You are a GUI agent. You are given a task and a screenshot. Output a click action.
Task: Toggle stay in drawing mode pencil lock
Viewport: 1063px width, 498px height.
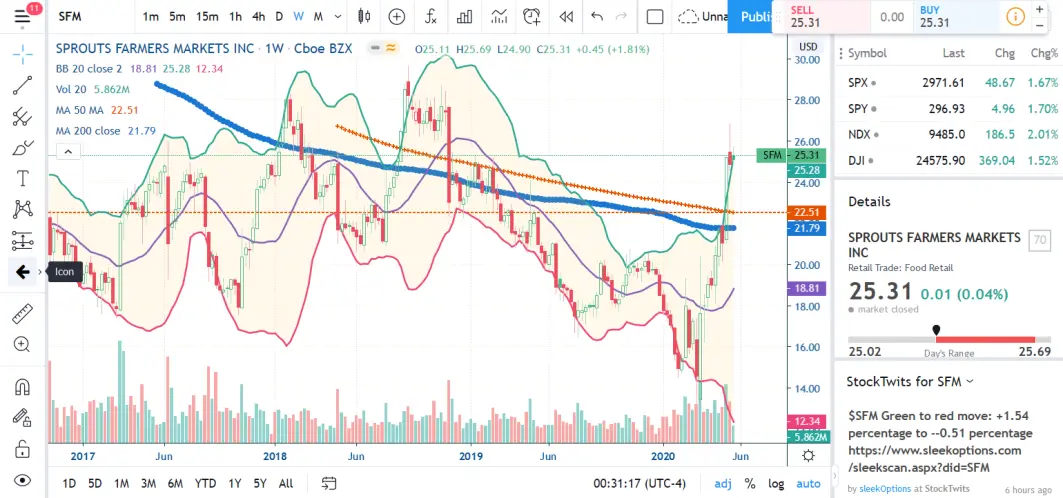pos(22,417)
